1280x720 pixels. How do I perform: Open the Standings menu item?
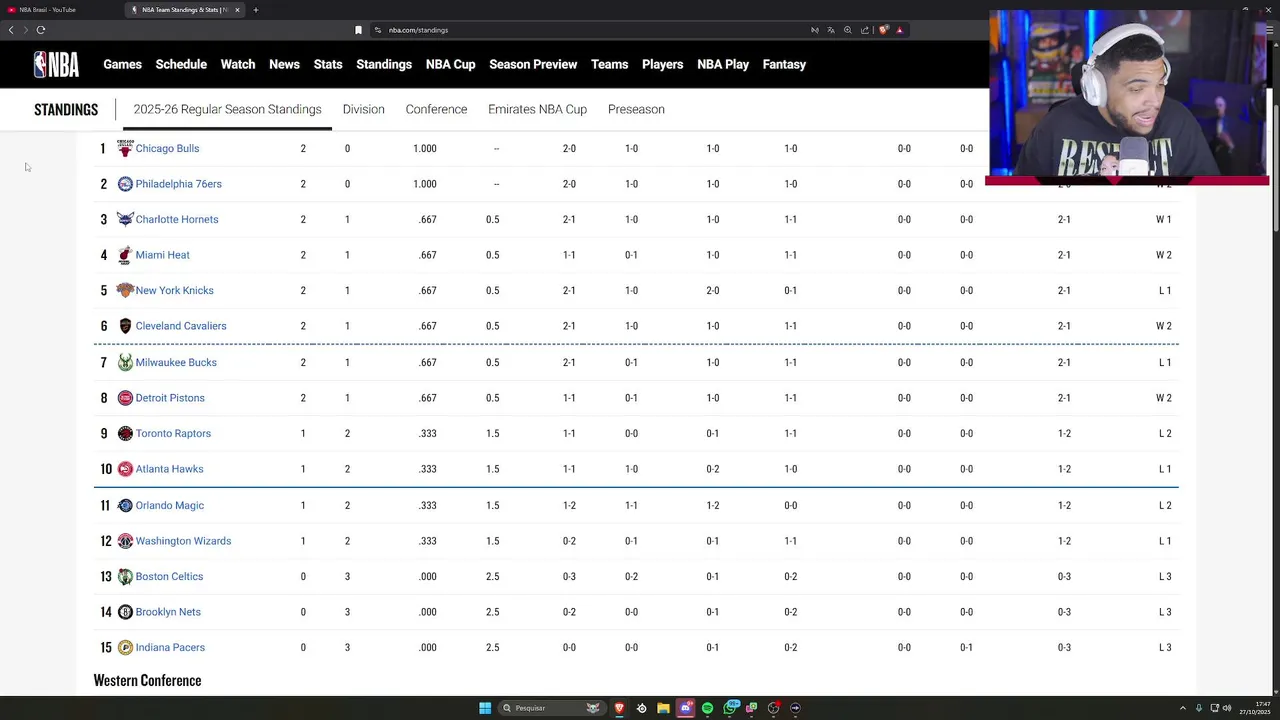[x=384, y=64]
